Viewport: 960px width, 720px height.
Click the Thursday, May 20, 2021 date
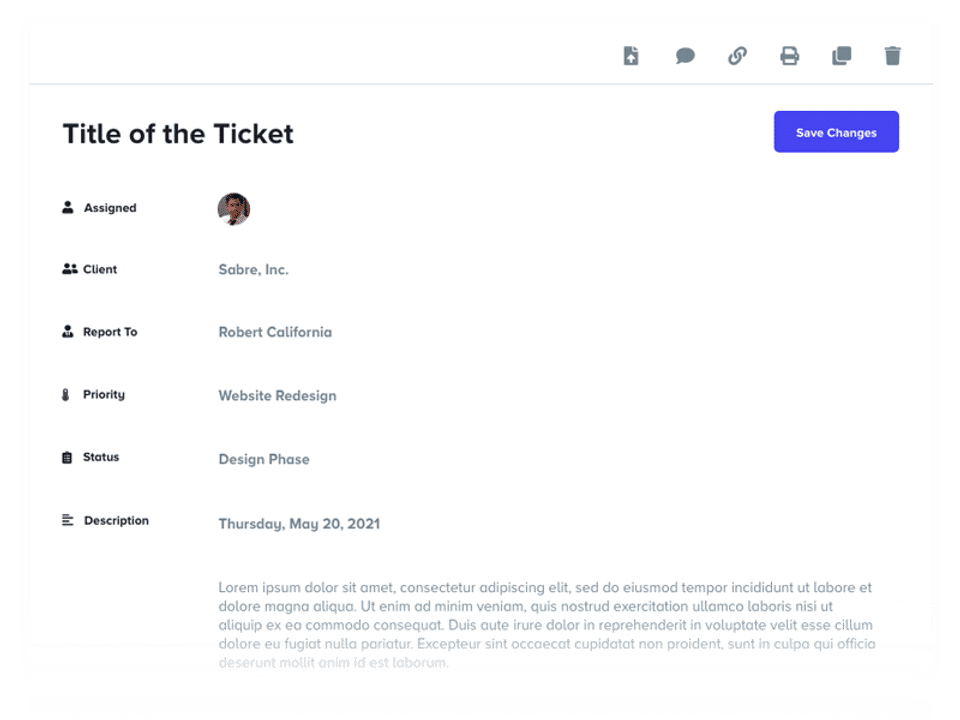click(x=299, y=524)
